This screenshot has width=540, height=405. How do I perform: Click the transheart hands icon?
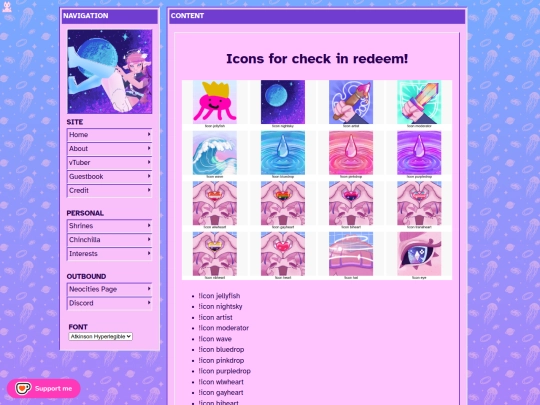(419, 203)
